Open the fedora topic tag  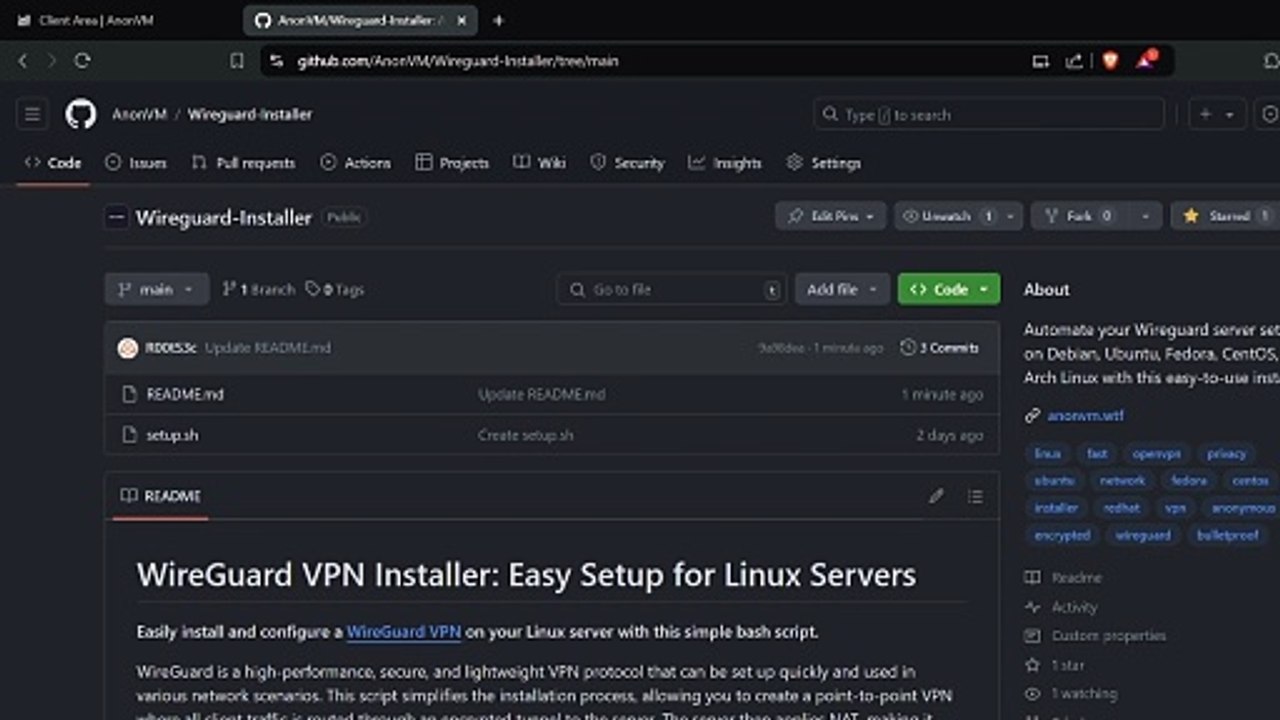point(1189,480)
